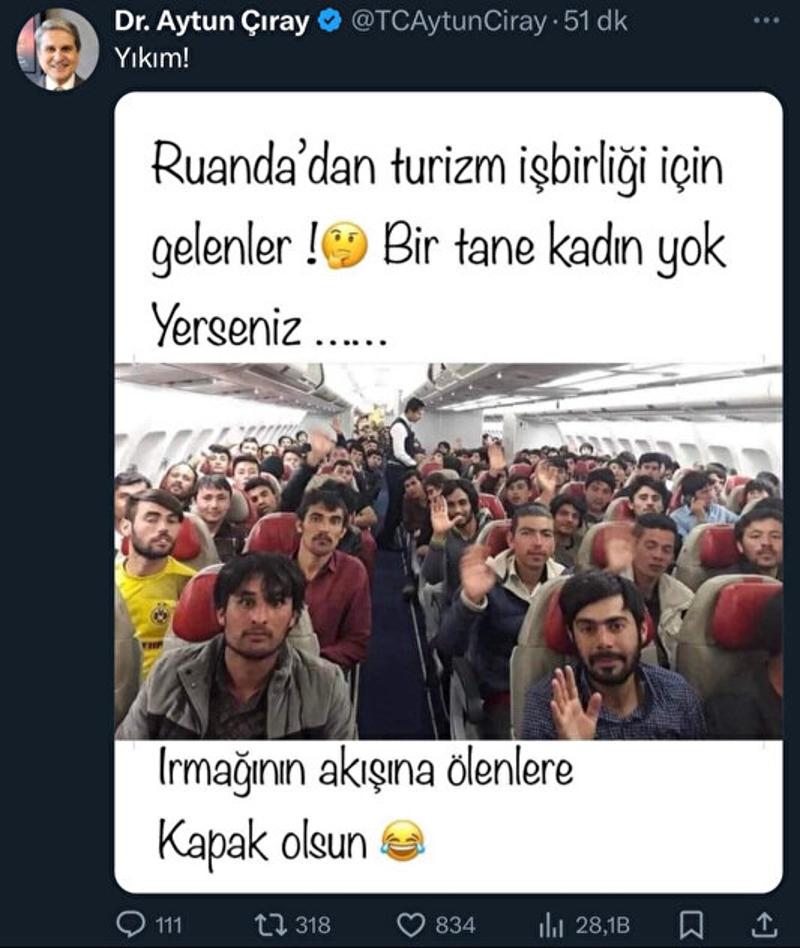The width and height of the screenshot is (800, 948).
Task: Click the 318 retweets count
Action: pos(313,925)
